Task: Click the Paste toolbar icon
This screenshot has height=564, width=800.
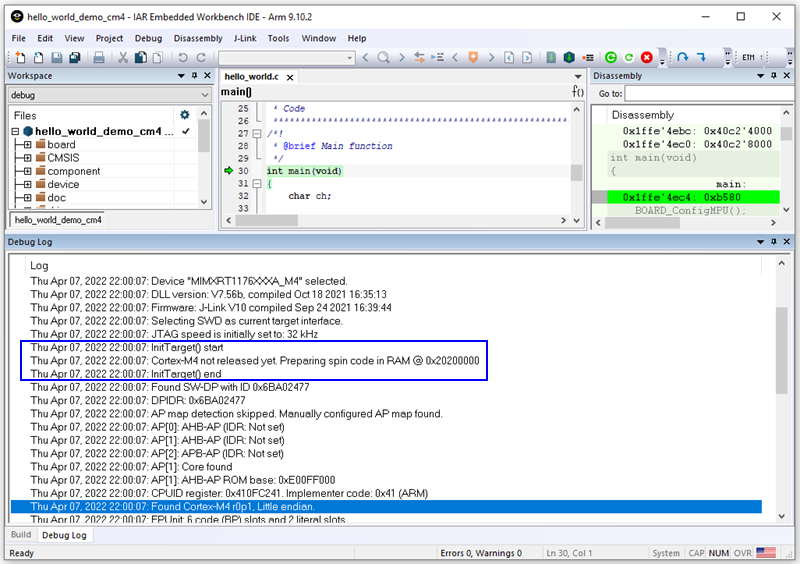Action: coord(158,57)
